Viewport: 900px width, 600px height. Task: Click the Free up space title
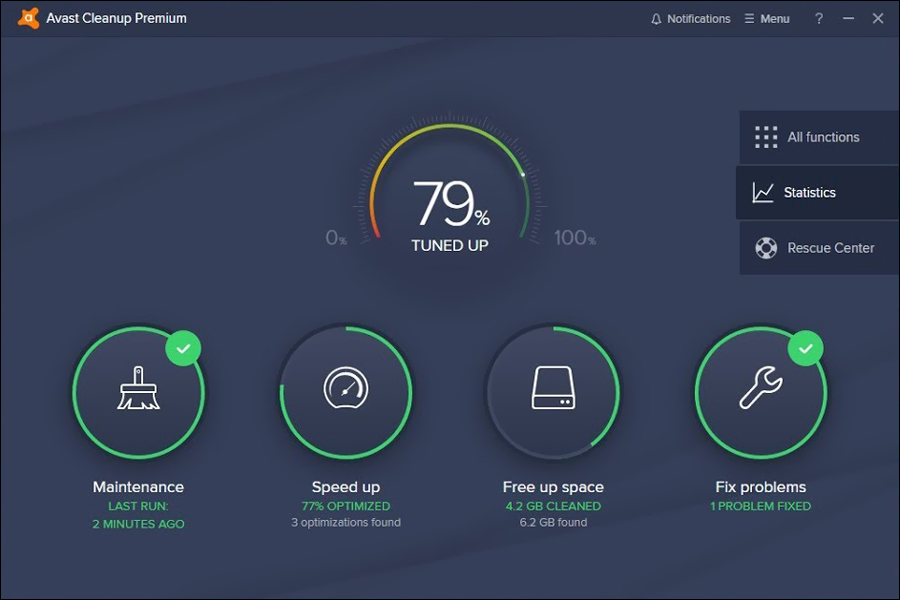click(553, 487)
